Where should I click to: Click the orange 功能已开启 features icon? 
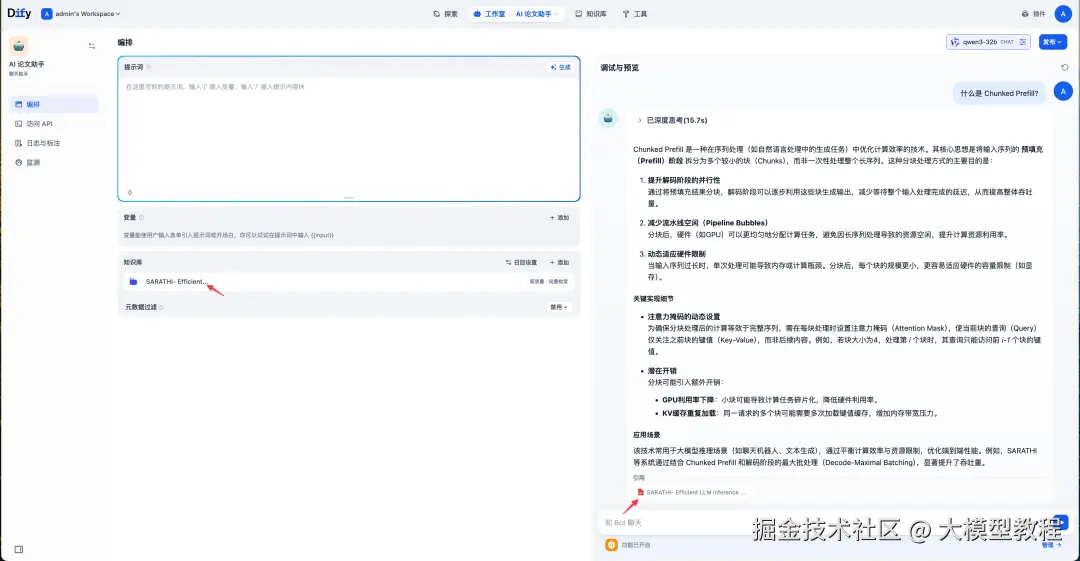[611, 545]
